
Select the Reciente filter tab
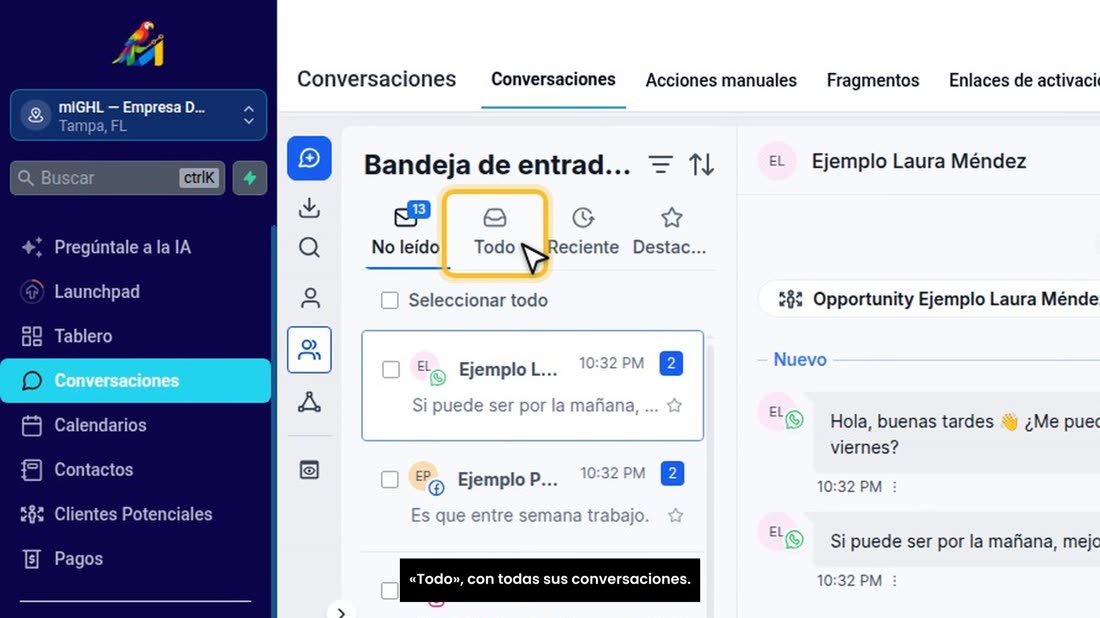click(583, 232)
